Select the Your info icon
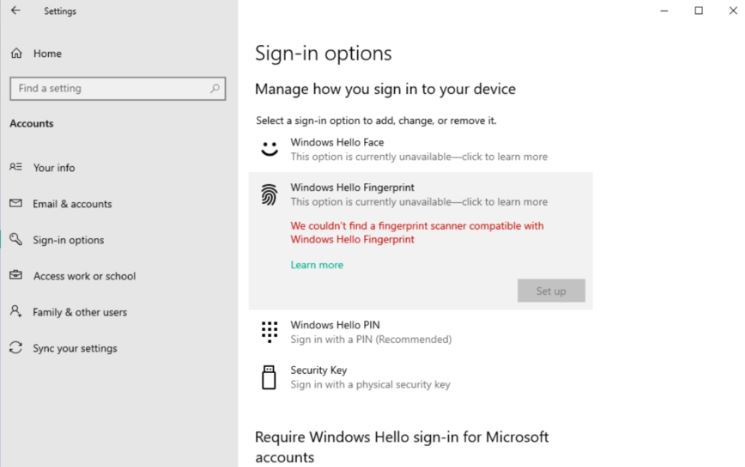The width and height of the screenshot is (745, 467). click(16, 167)
